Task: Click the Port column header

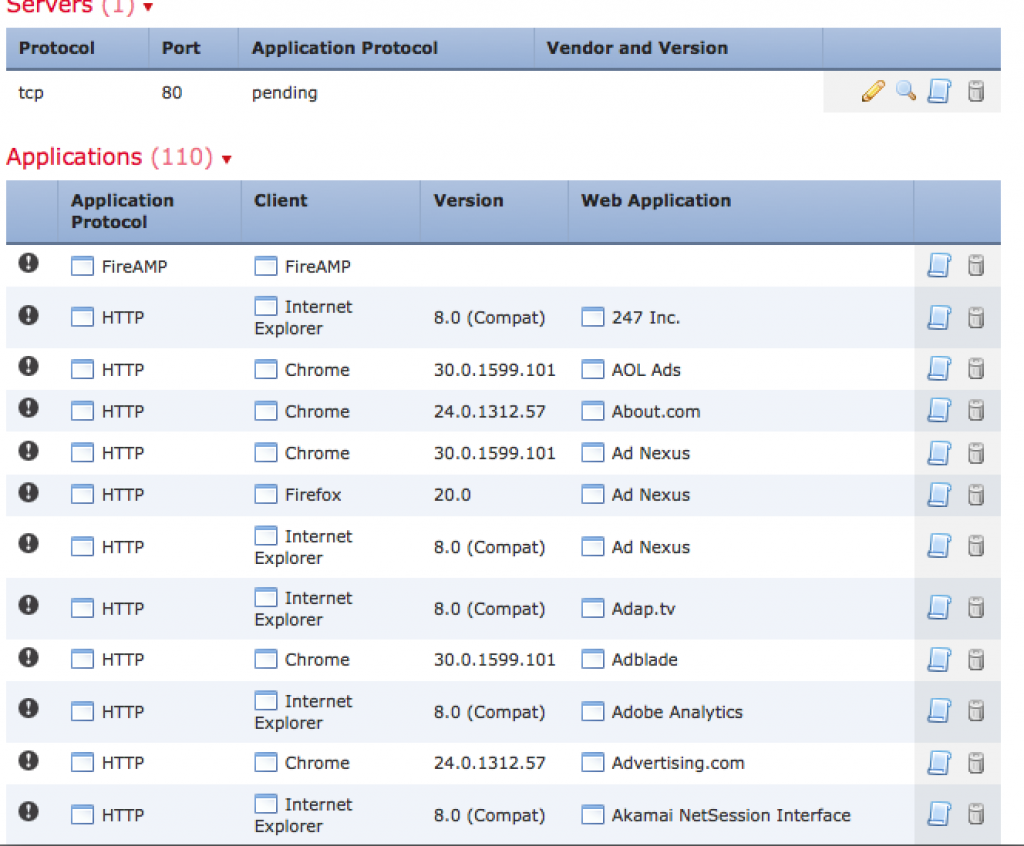Action: (181, 48)
